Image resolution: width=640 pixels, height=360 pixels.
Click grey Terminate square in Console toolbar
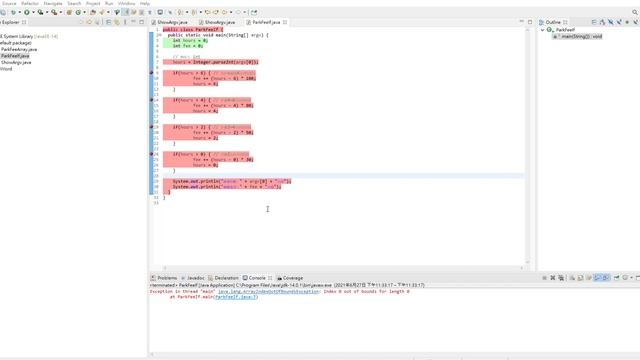544,278
